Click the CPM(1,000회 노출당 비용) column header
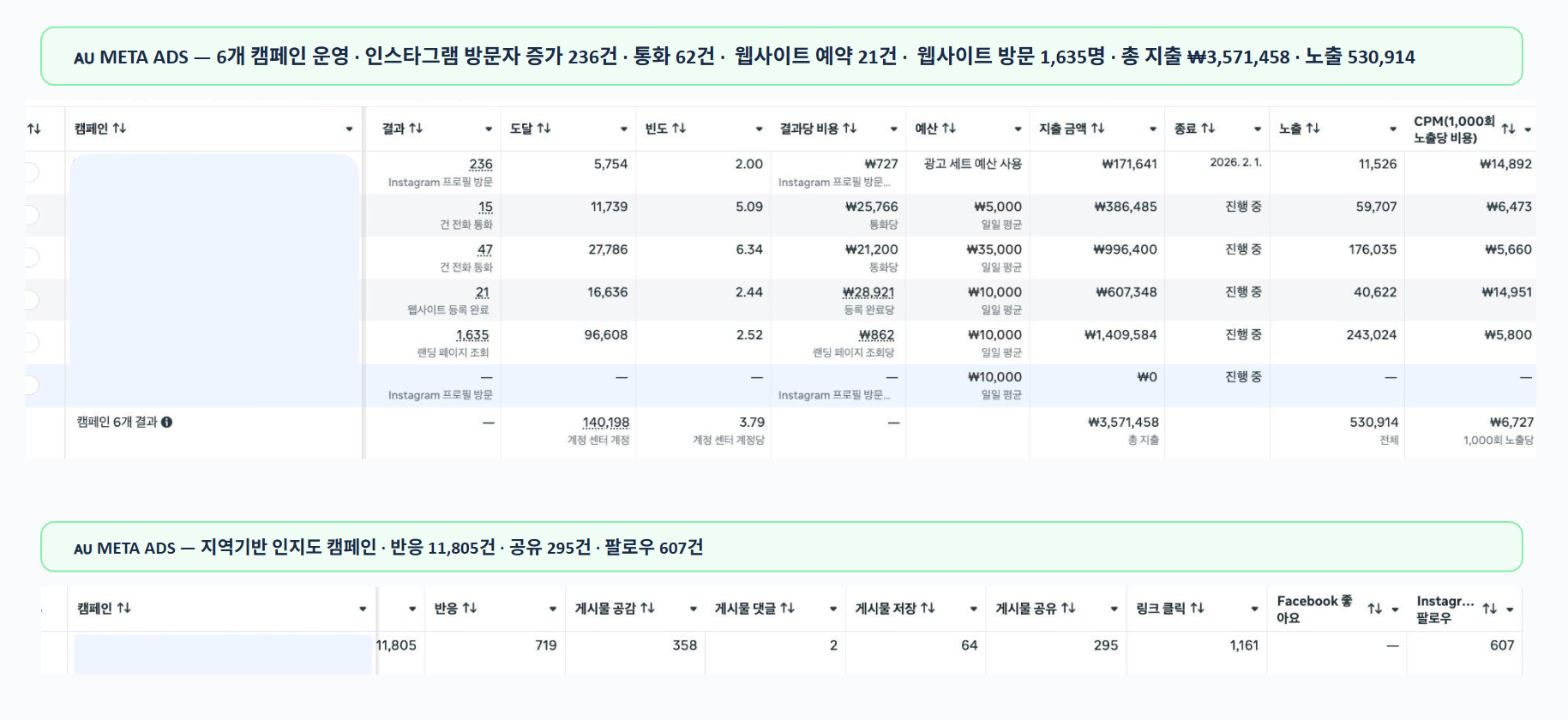The height and width of the screenshot is (720, 1568). 1453,129
